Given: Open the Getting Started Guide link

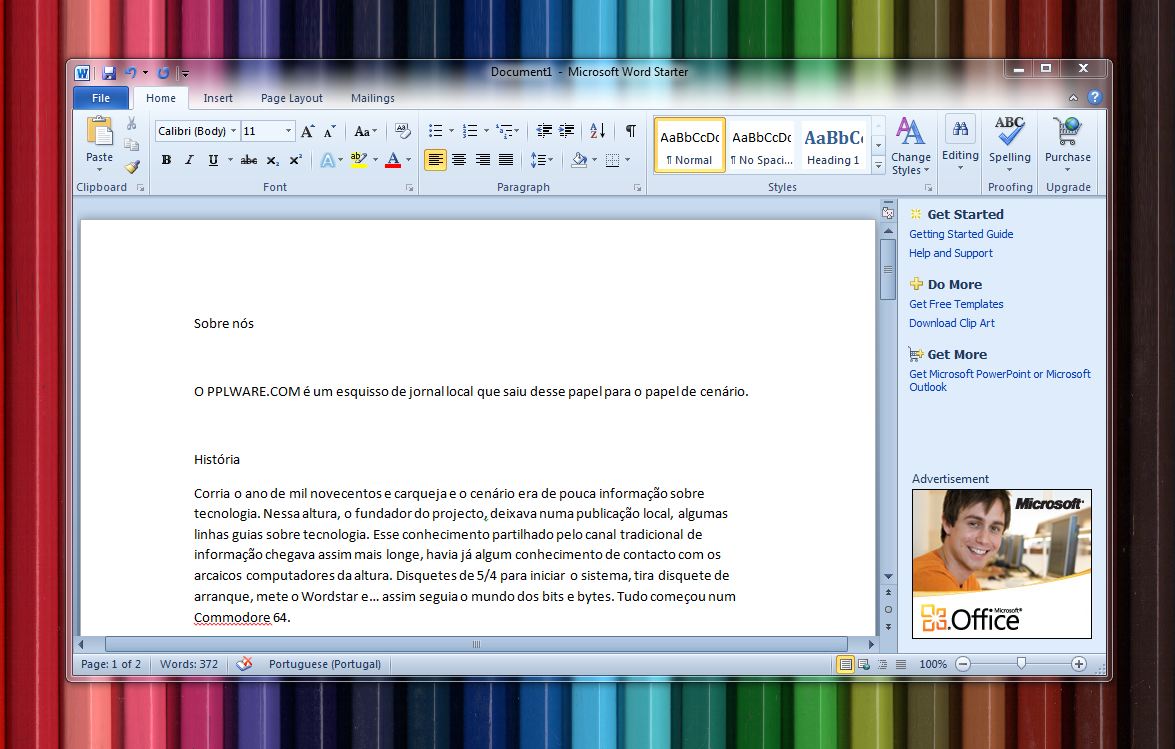Looking at the screenshot, I should pyautogui.click(x=960, y=234).
